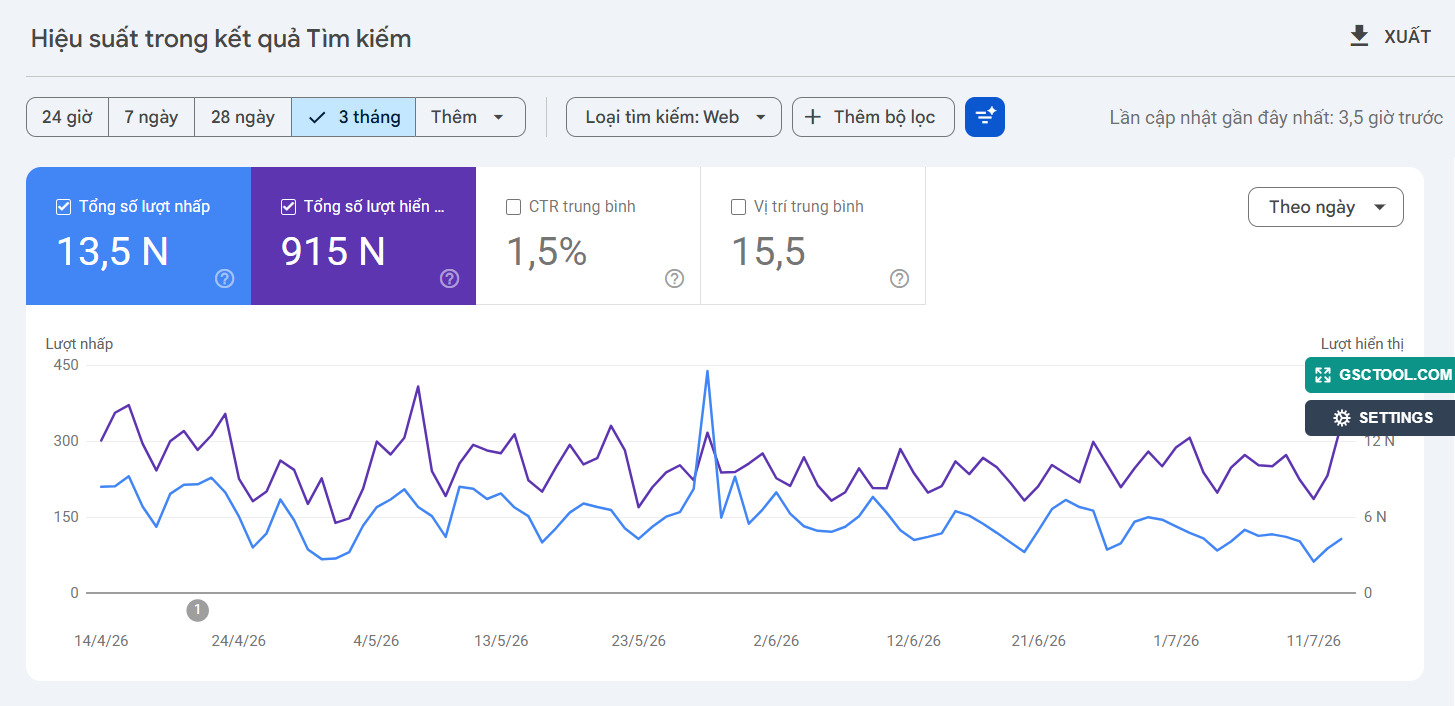The width and height of the screenshot is (1455, 706).
Task: Click the 14/4/26 date axis label
Action: 101,641
